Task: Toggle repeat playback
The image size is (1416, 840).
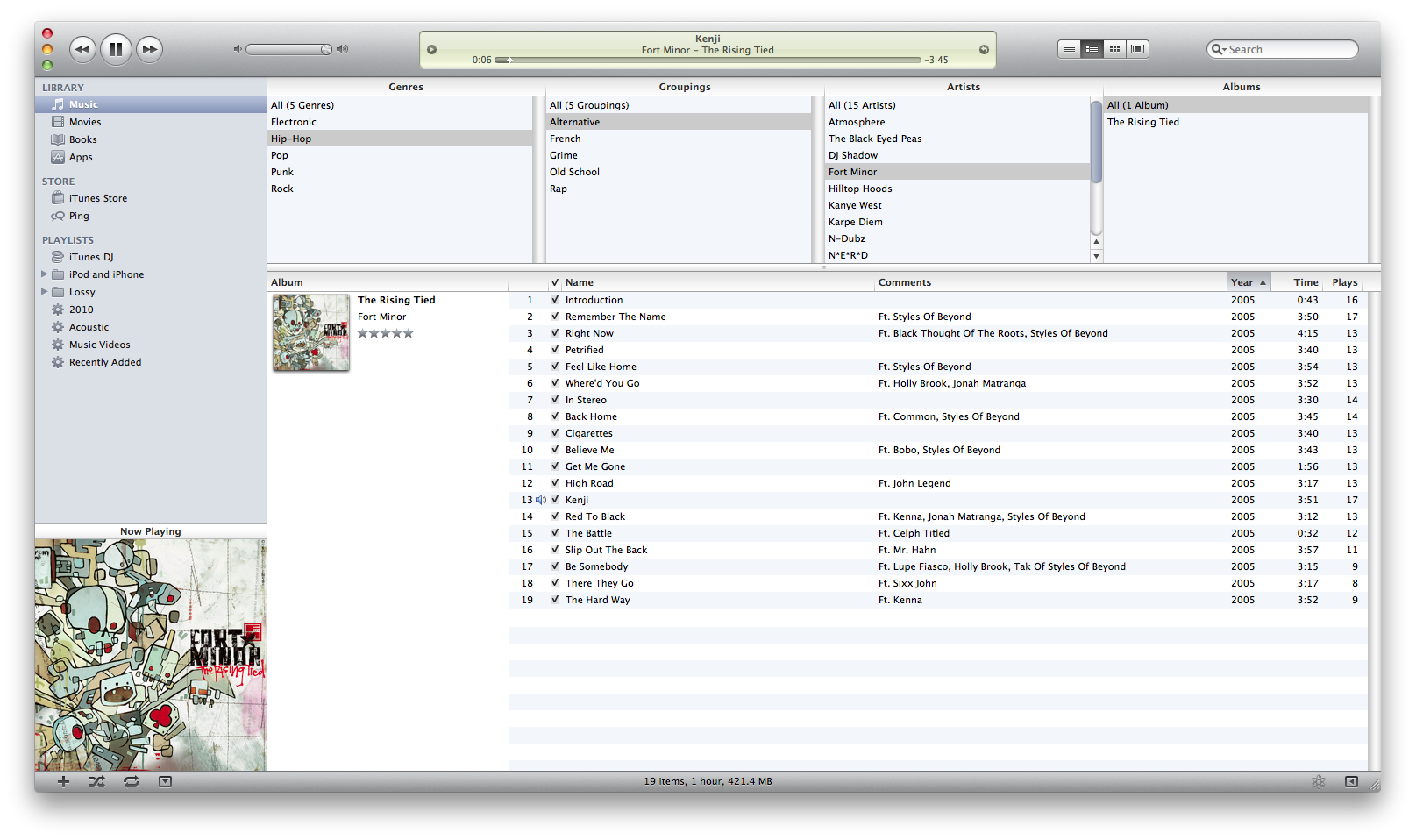Action: 132,781
